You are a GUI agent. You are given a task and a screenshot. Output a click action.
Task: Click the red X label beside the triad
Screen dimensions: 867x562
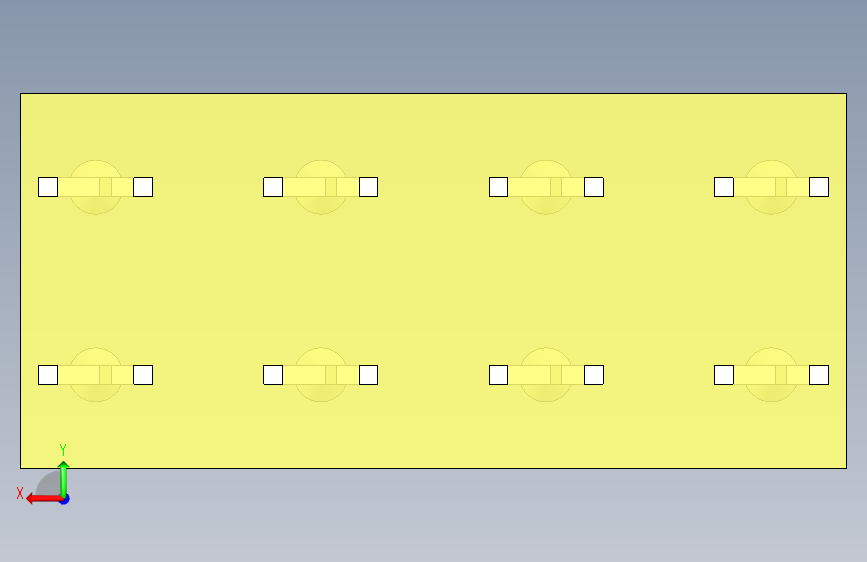click(x=20, y=493)
